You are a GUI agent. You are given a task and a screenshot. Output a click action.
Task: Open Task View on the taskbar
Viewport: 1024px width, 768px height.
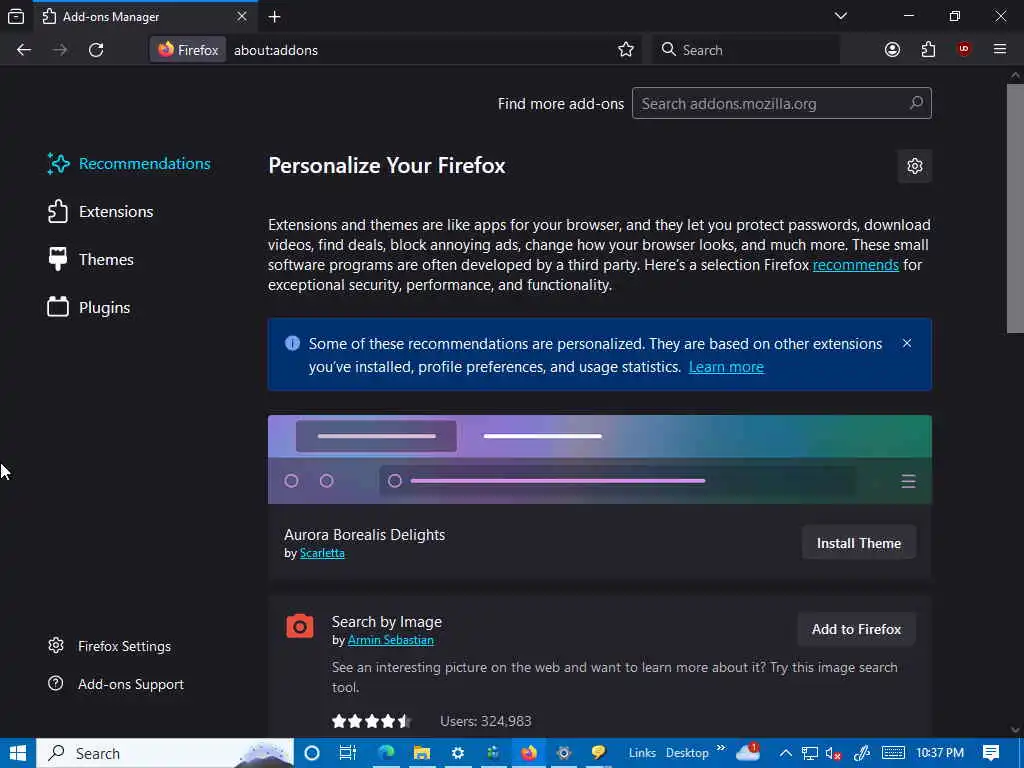(347, 753)
